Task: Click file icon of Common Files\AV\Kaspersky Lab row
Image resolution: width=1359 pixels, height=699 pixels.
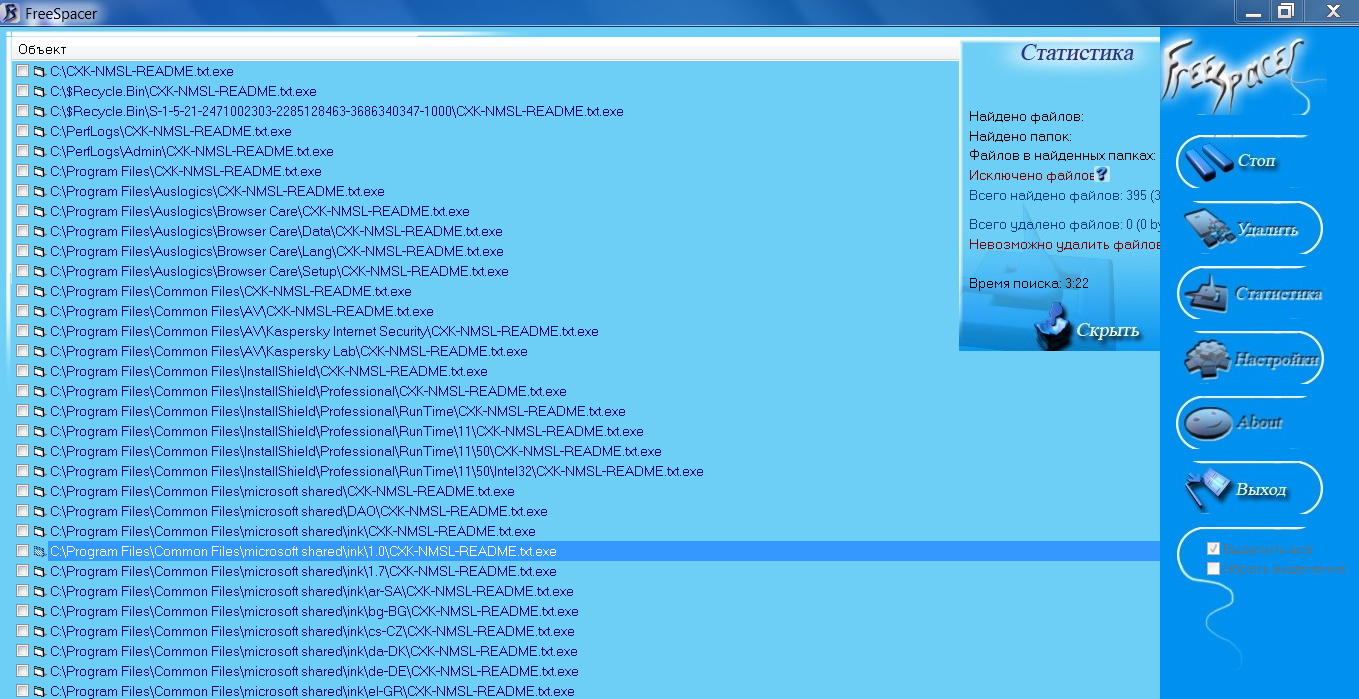Action: (39, 351)
